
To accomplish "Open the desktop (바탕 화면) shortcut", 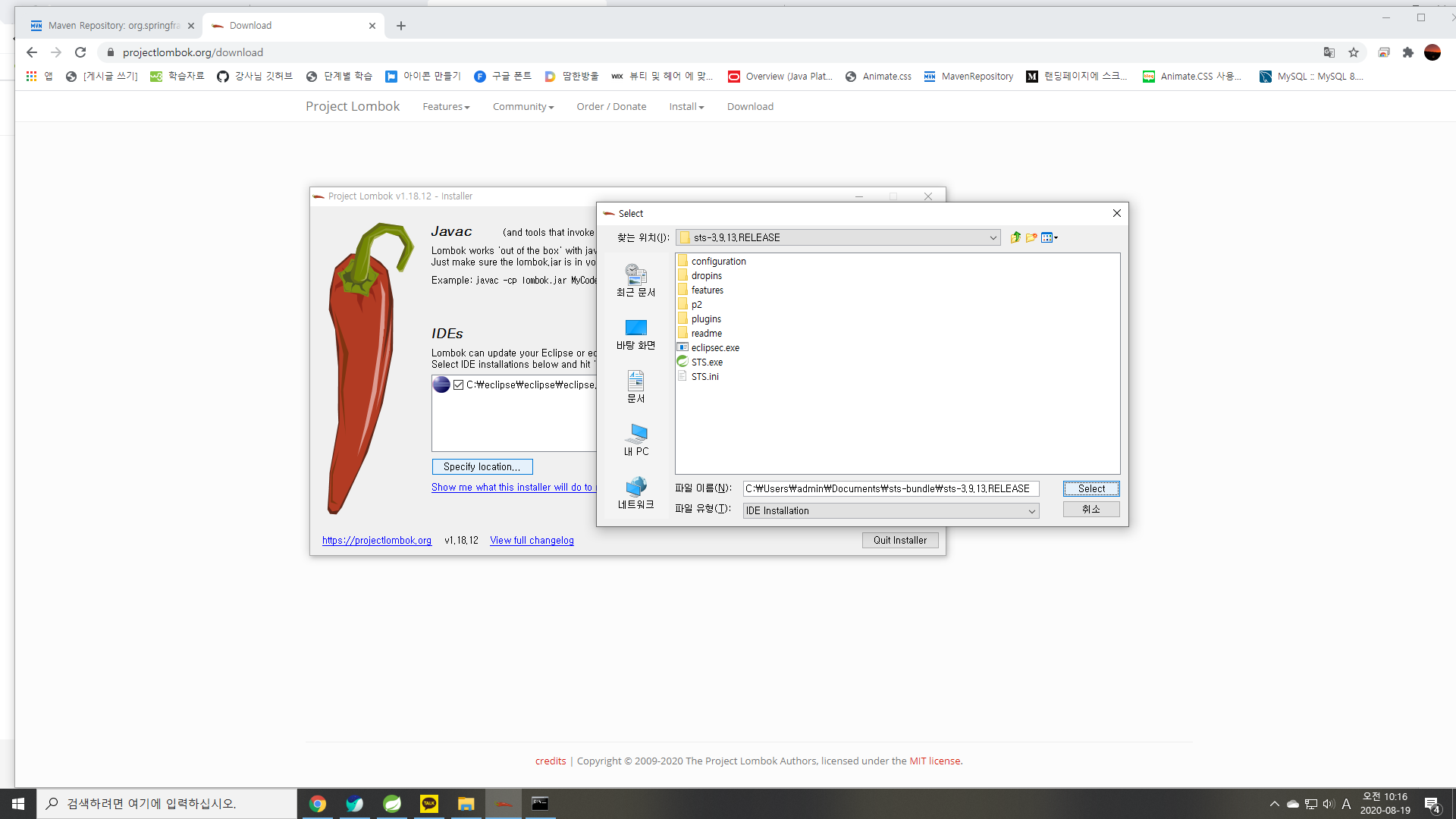I will pos(635,334).
